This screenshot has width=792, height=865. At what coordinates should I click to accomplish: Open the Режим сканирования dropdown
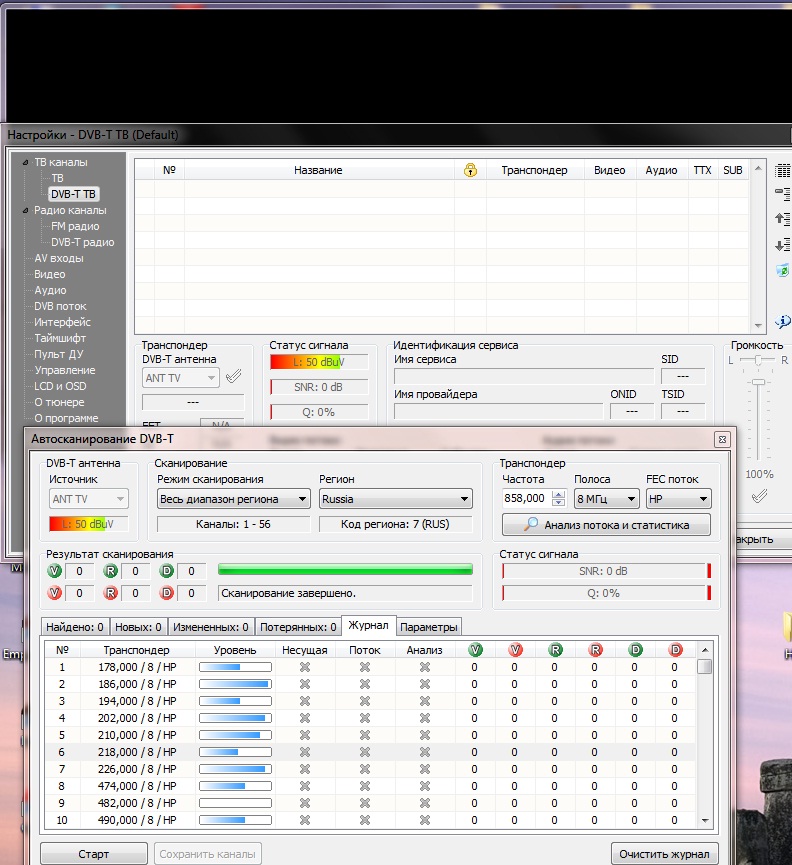pos(233,498)
